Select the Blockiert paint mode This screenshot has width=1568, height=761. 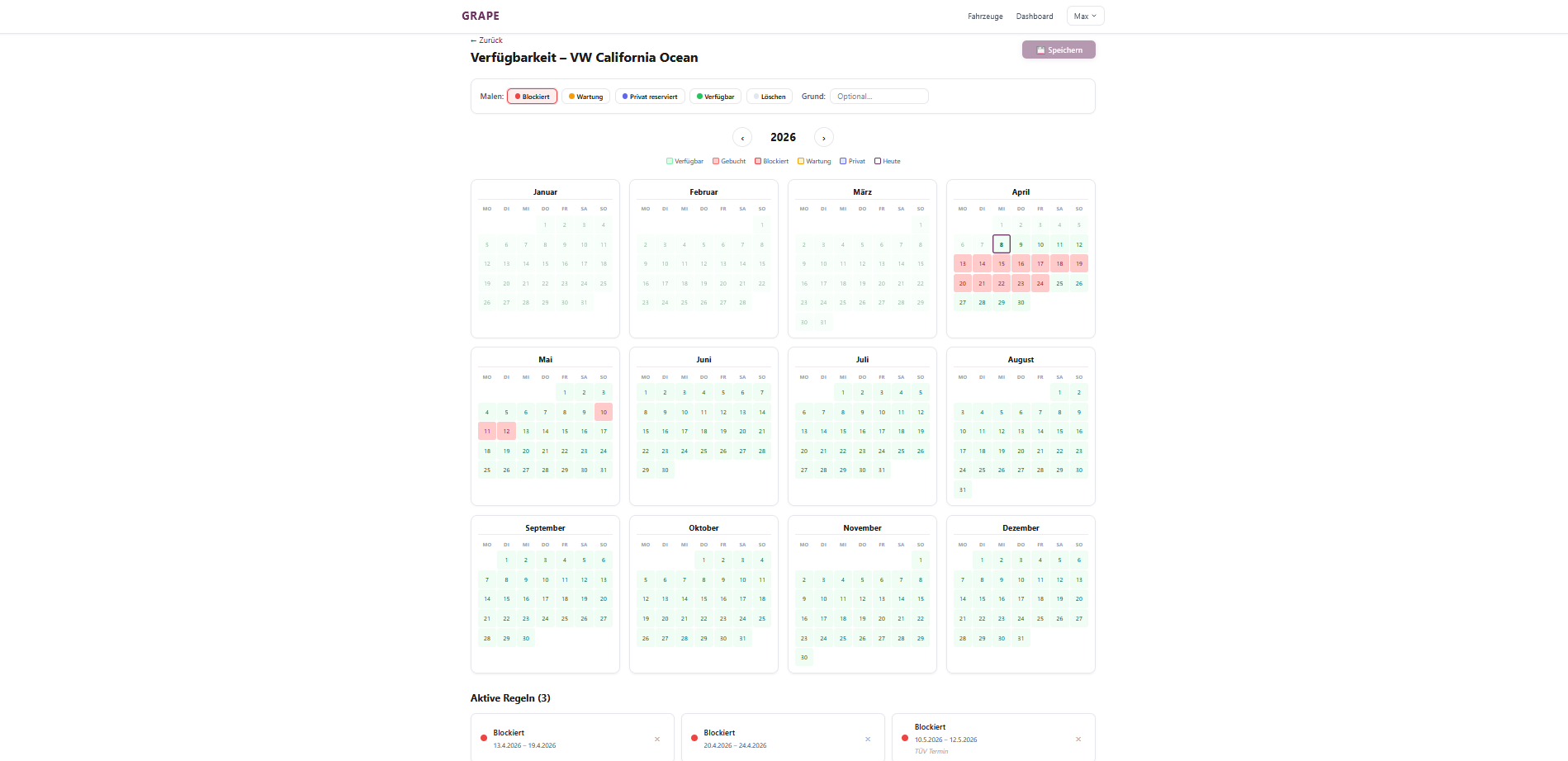pyautogui.click(x=532, y=96)
